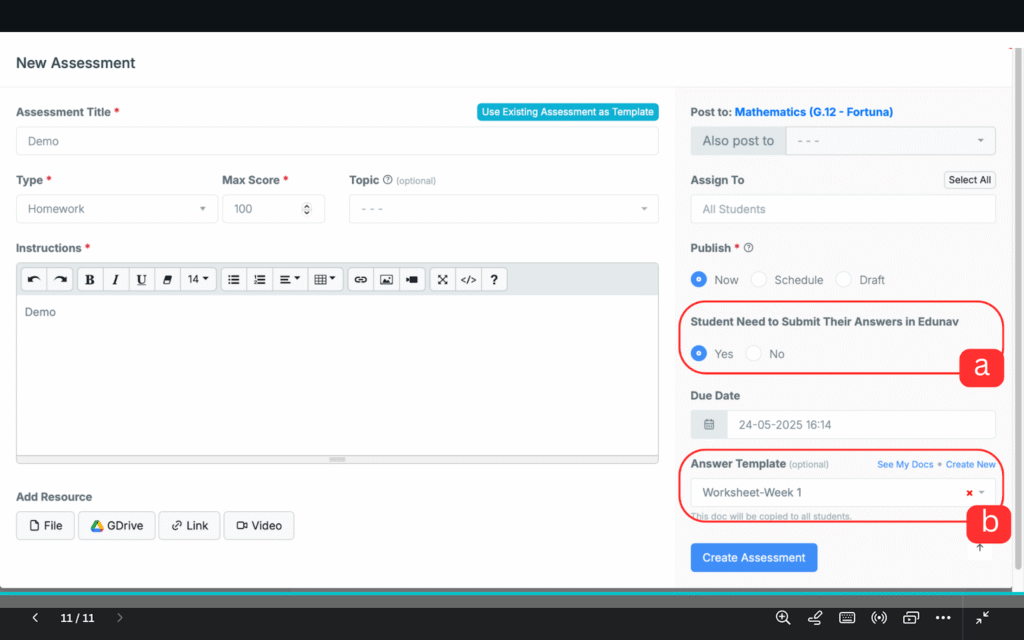Open the Type dropdown showing Homework
This screenshot has height=640, width=1024.
tap(116, 209)
